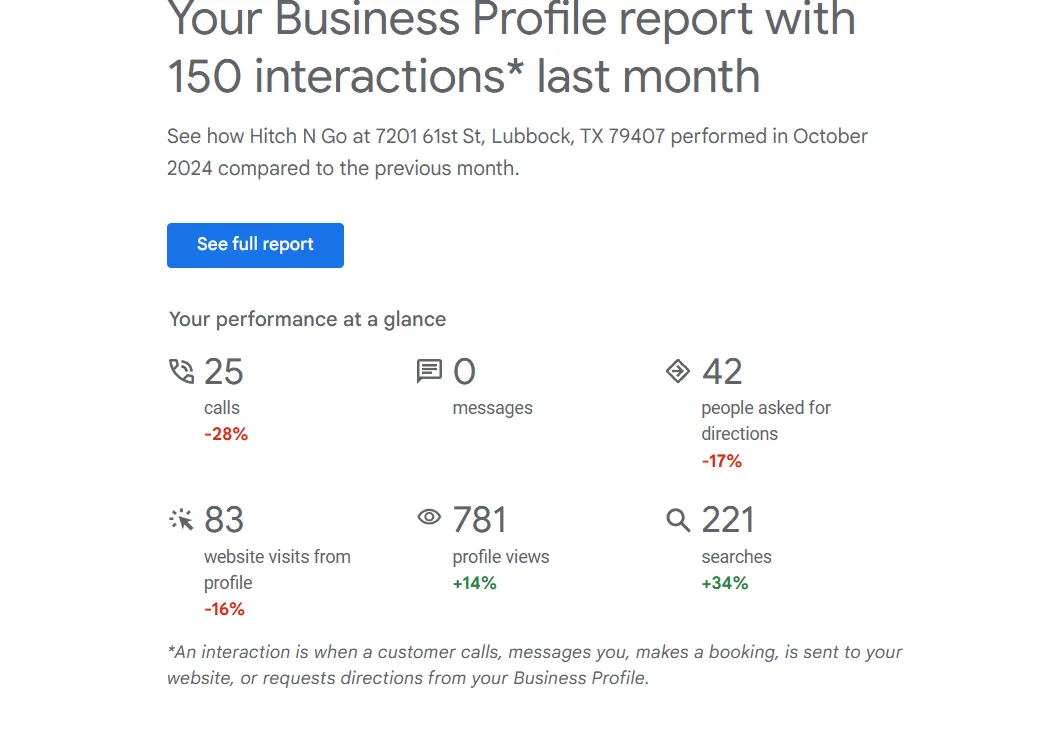Click the directions diamond icon
1063x740 pixels.
pyautogui.click(x=678, y=371)
